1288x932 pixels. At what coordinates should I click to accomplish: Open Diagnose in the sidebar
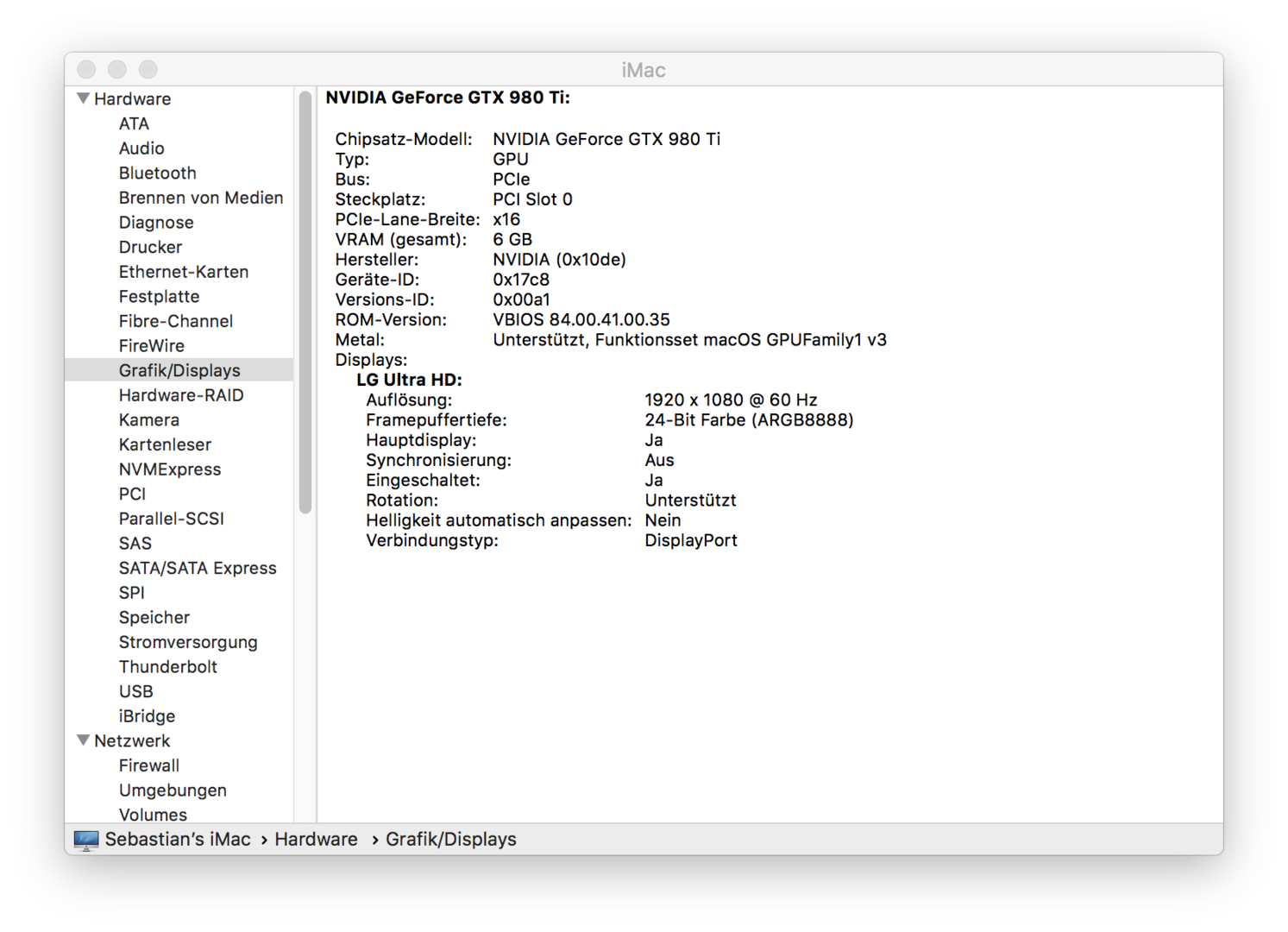pos(156,223)
